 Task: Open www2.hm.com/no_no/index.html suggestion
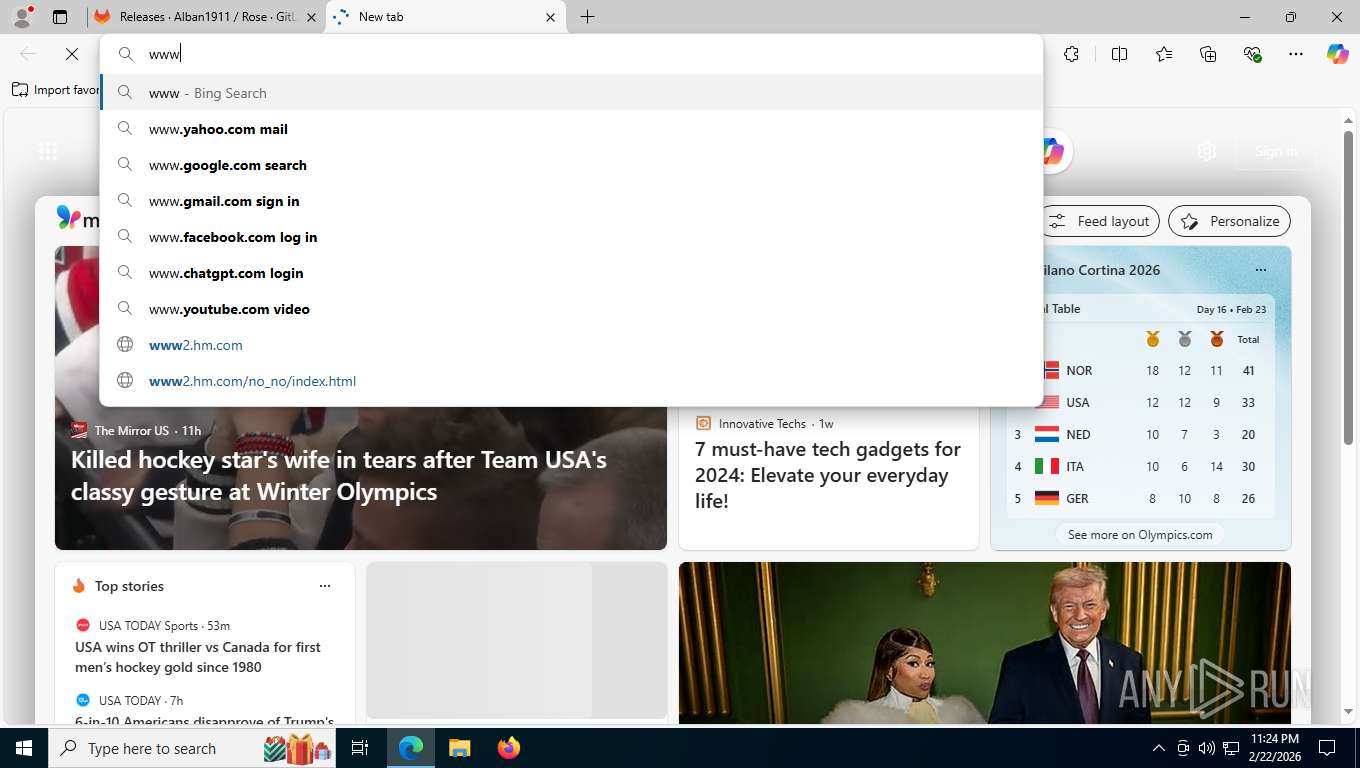pyautogui.click(x=572, y=381)
